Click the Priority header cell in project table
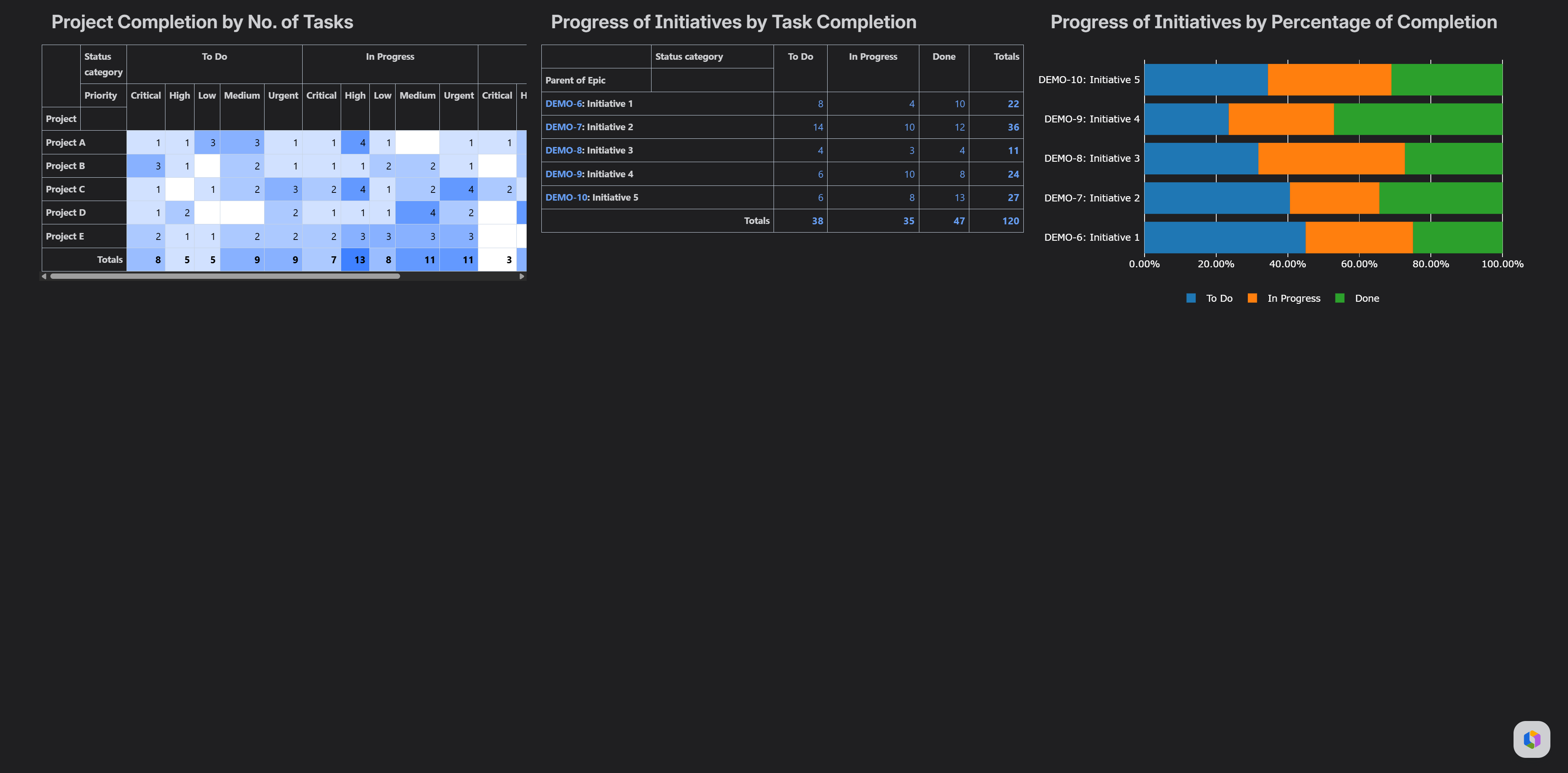Image resolution: width=1568 pixels, height=773 pixels. tap(104, 95)
